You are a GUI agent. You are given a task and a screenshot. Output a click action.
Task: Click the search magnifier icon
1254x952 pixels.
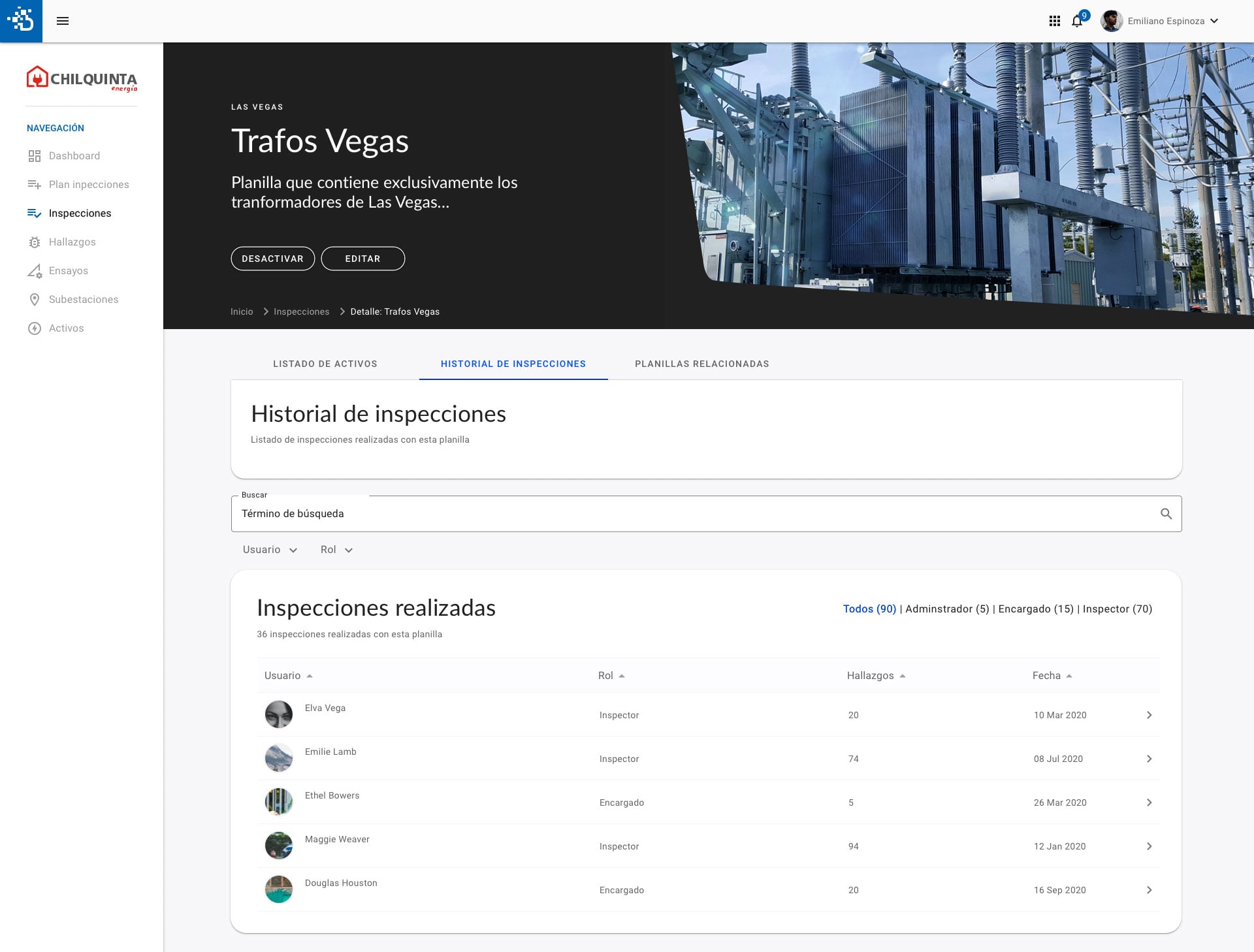coord(1166,514)
